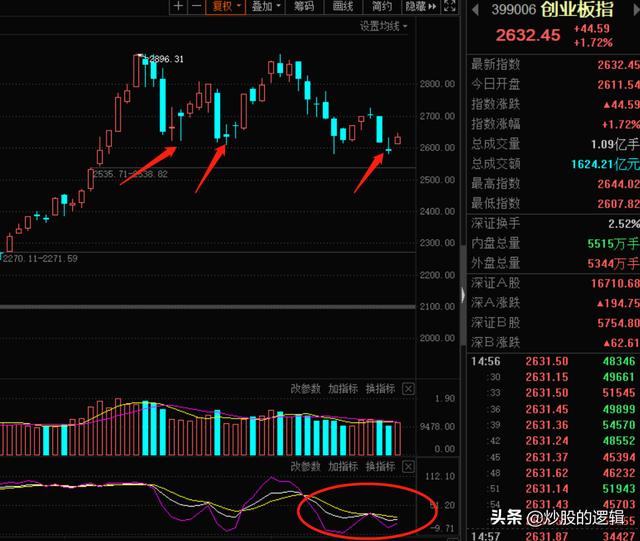This screenshot has width=640, height=541.
Task: Click 换指标 in the volume panel
Action: [380, 389]
